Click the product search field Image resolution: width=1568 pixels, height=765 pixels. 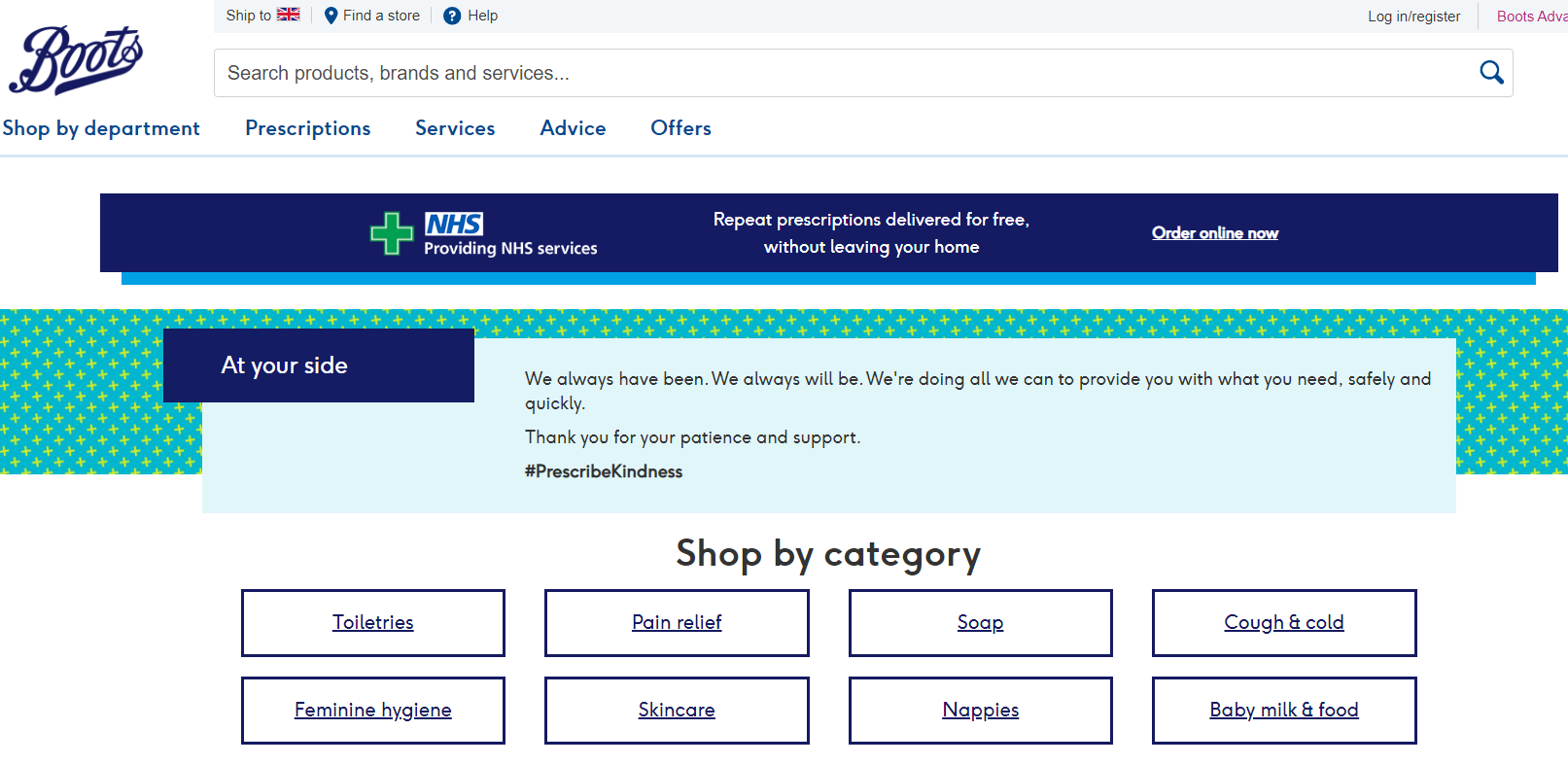click(x=836, y=73)
